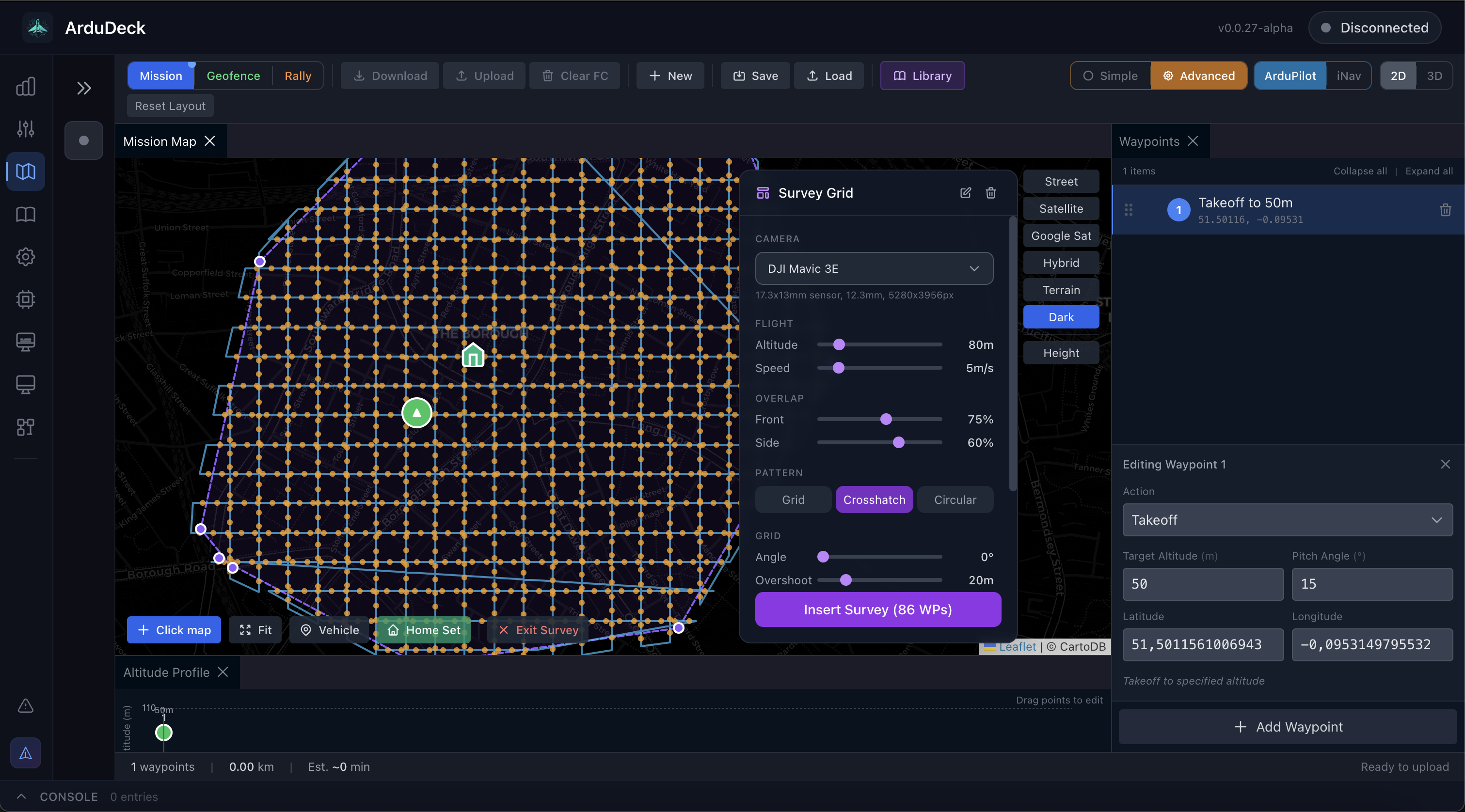Click Exit Survey

click(x=538, y=630)
